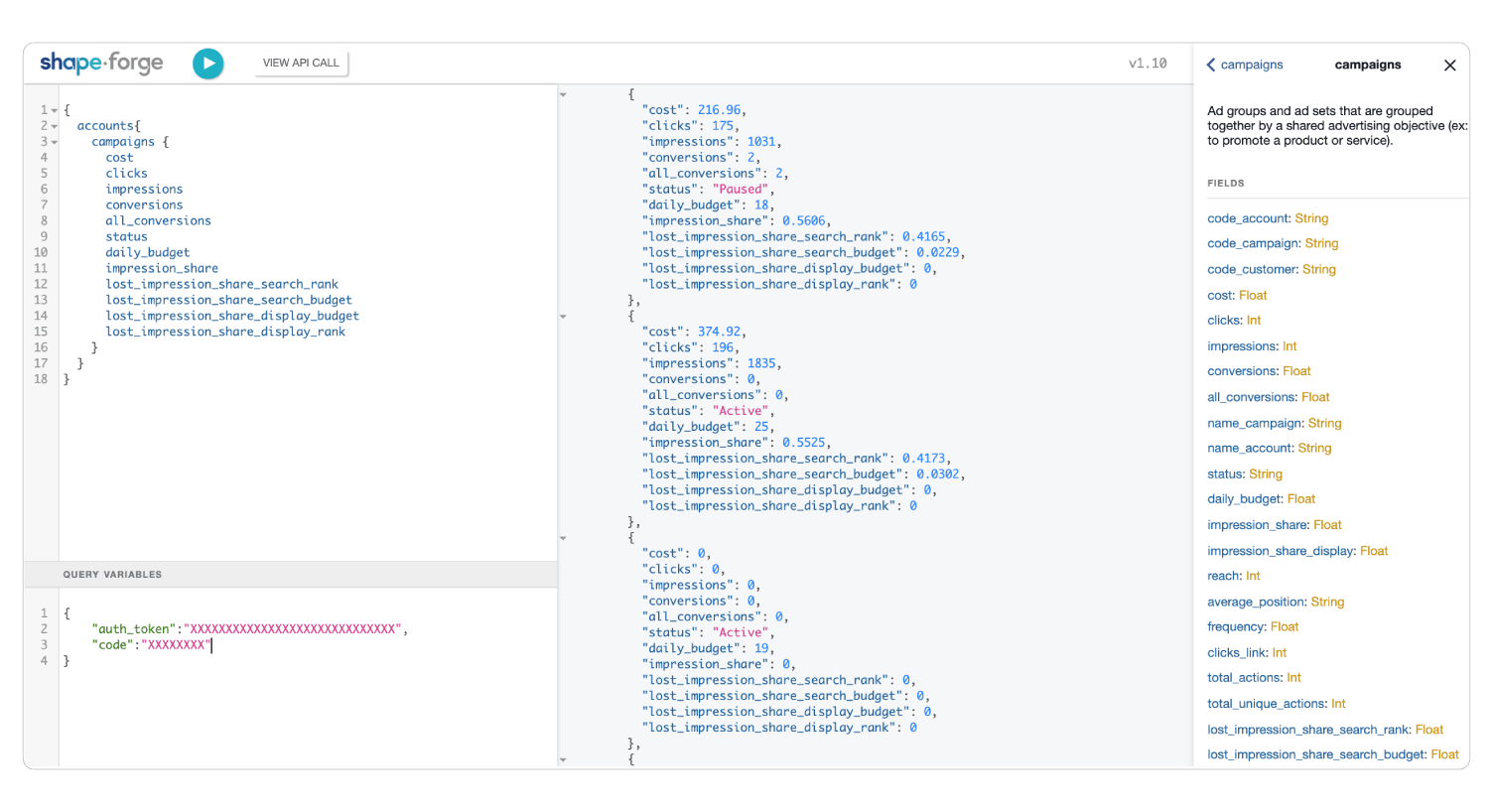Collapse the campaigns block on line 3
The height and width of the screenshot is (812, 1493).
click(x=55, y=142)
